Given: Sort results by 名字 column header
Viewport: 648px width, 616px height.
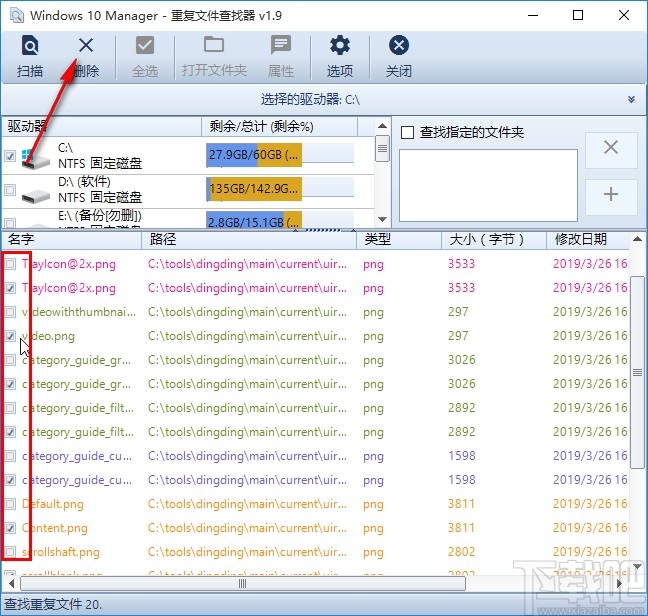Looking at the screenshot, I should coord(71,239).
